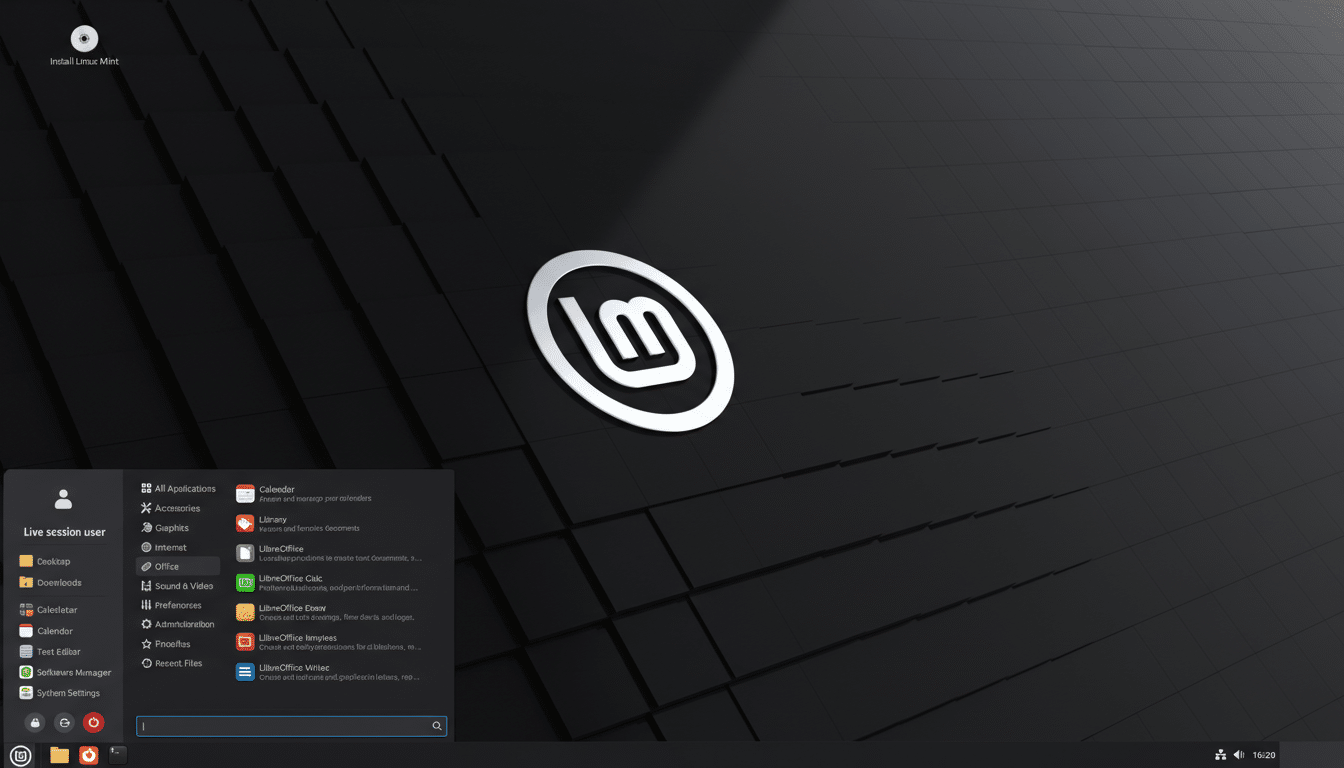The image size is (1344, 768).
Task: Click the logout icon
Action: click(63, 722)
